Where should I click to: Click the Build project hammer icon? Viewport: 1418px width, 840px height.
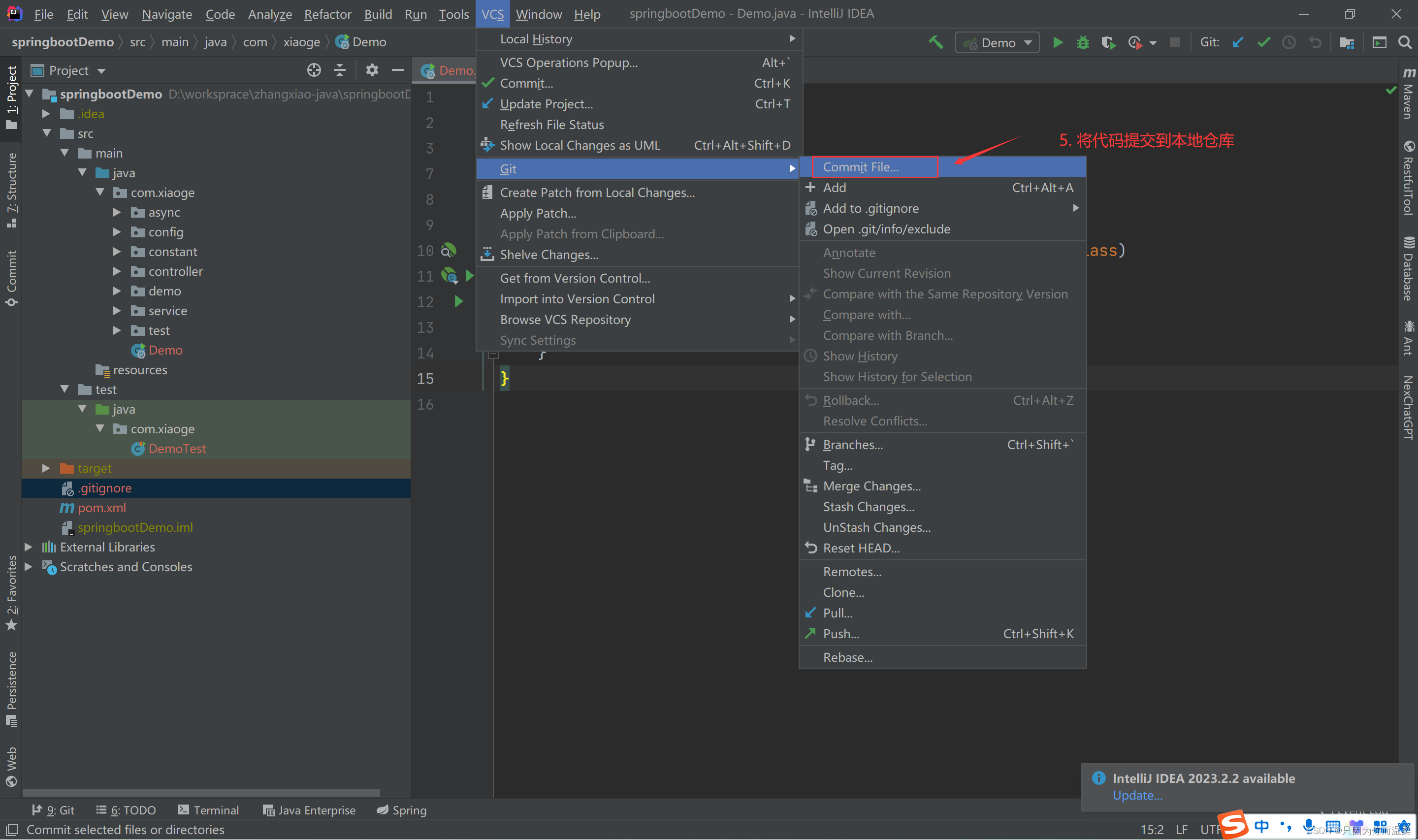(x=936, y=42)
